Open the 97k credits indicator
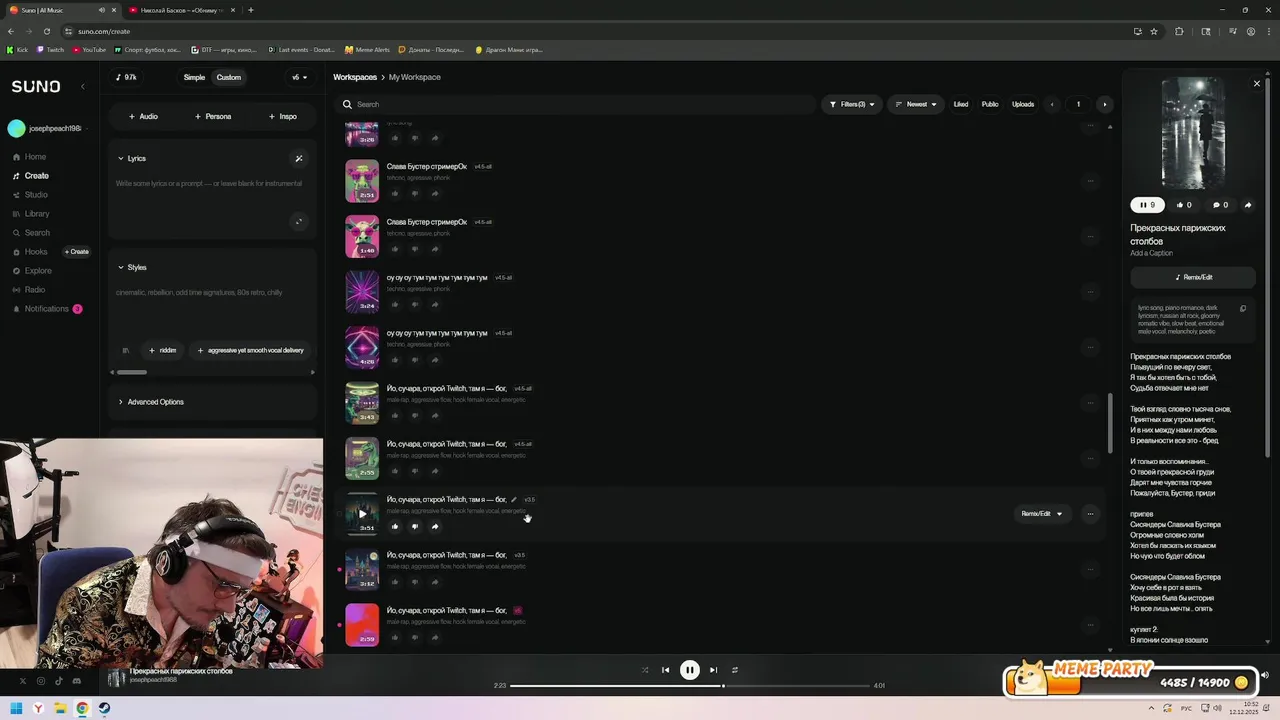 (x=126, y=77)
